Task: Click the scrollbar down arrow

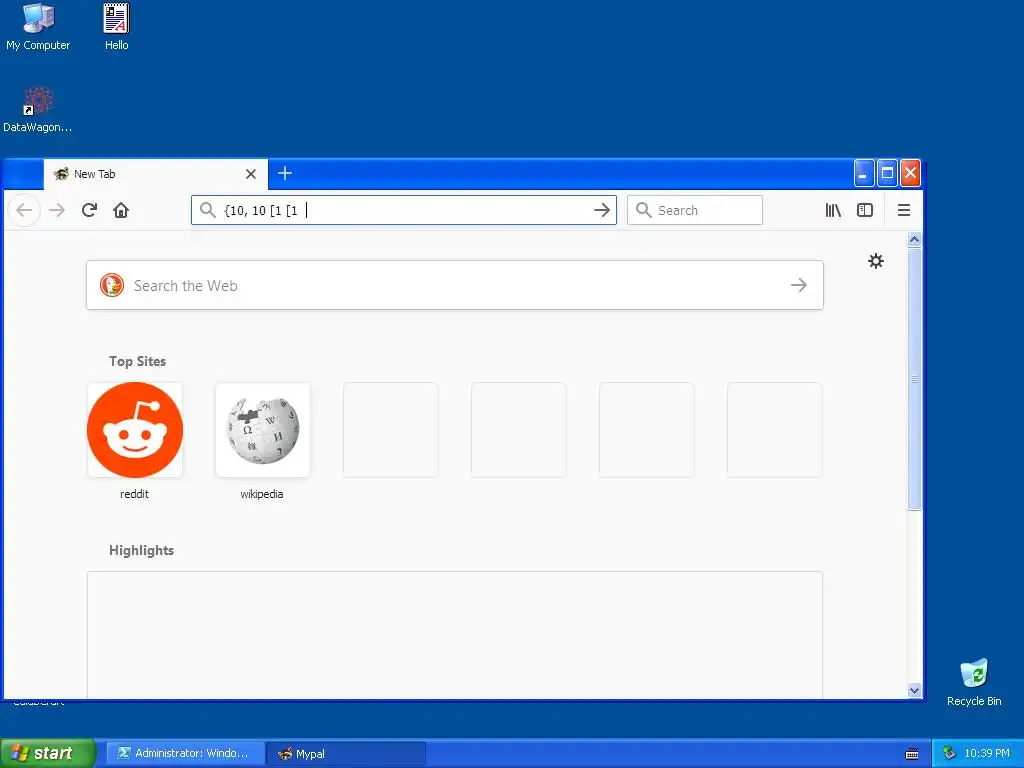Action: (x=914, y=690)
